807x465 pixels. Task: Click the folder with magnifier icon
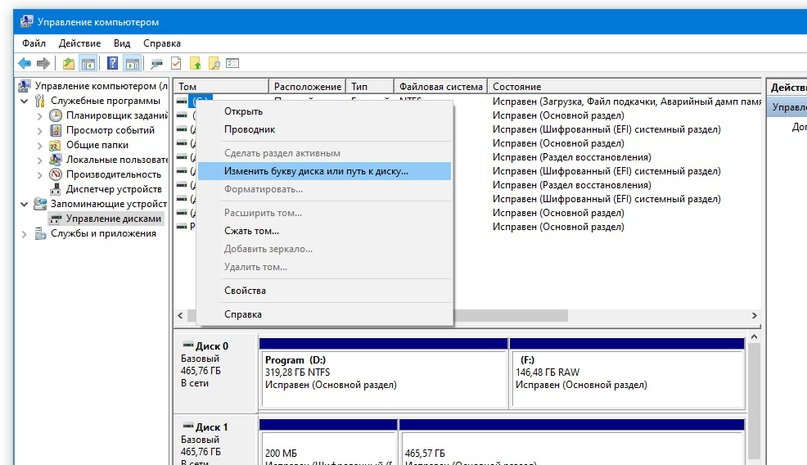coord(214,63)
